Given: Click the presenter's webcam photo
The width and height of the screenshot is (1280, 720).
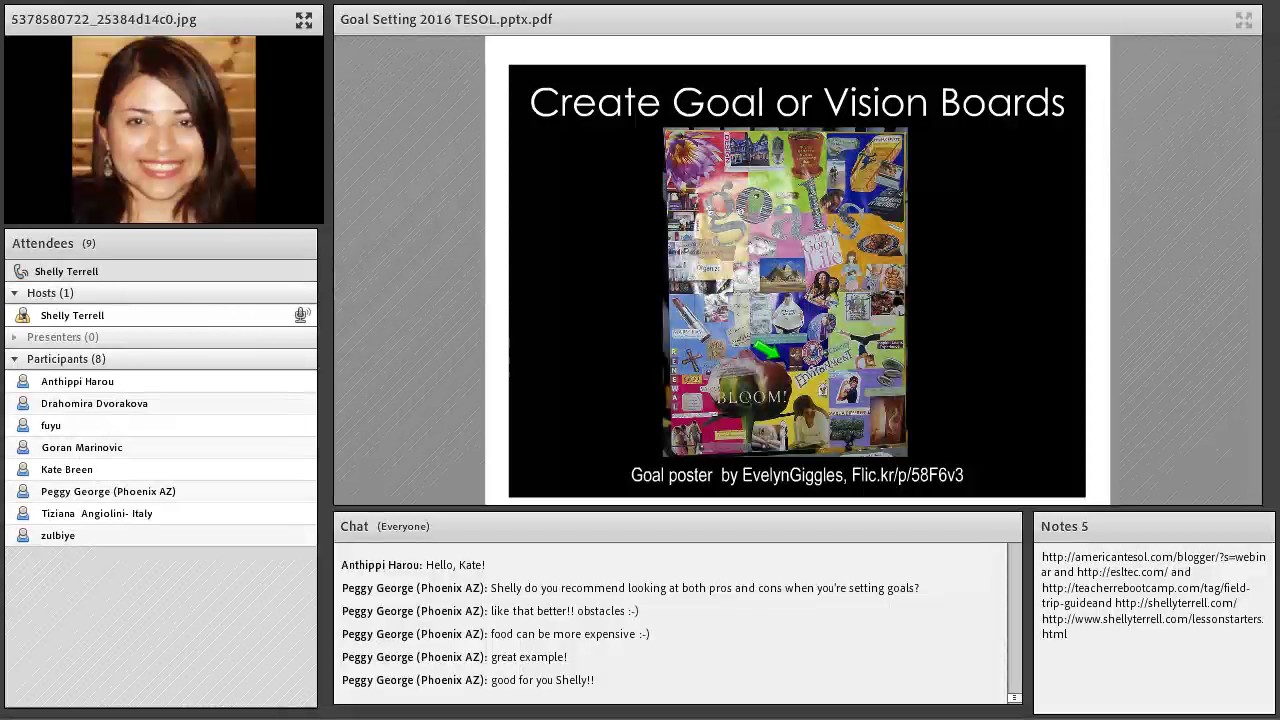Looking at the screenshot, I should (163, 130).
